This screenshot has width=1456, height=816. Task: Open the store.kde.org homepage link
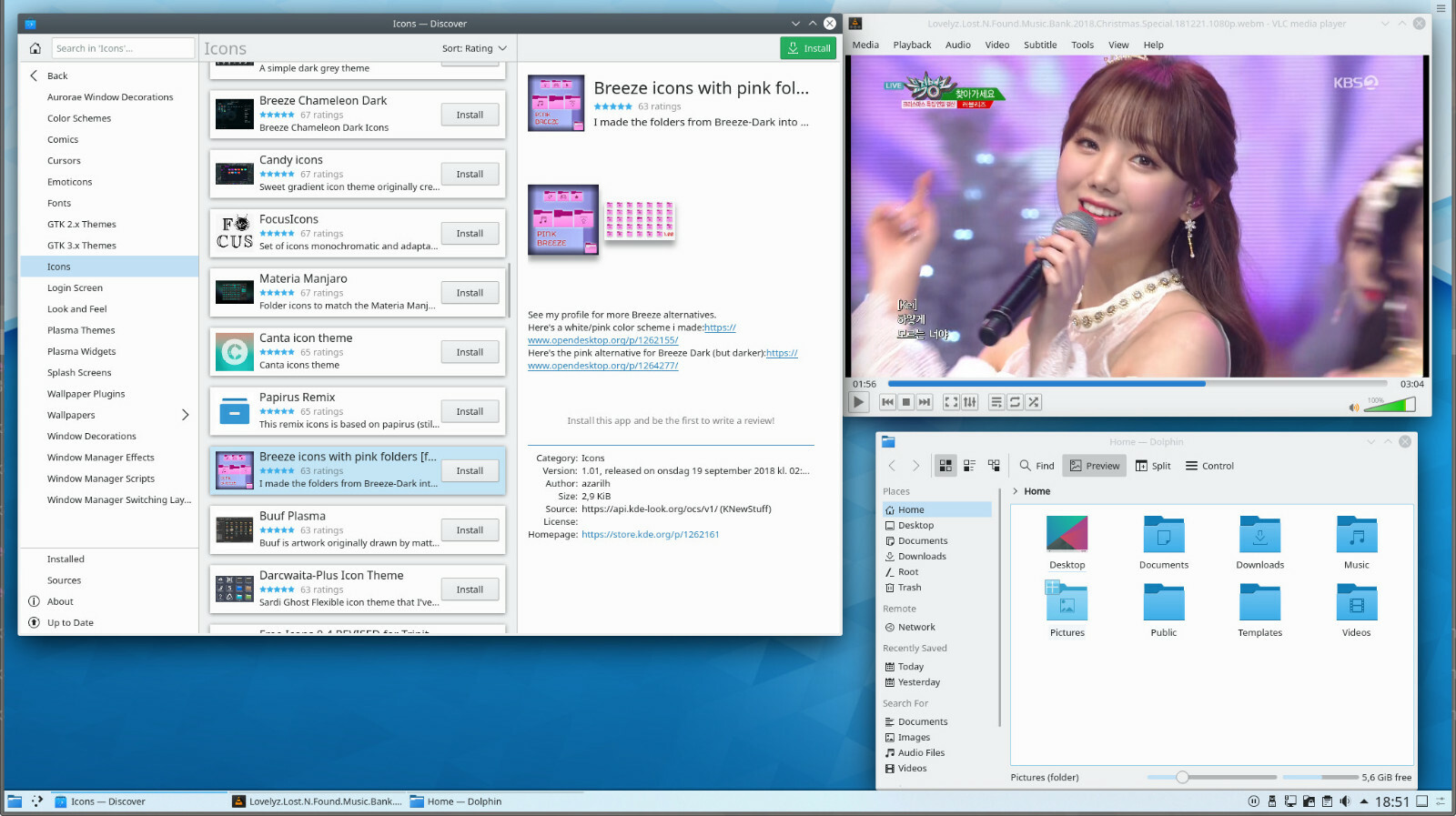pos(650,535)
